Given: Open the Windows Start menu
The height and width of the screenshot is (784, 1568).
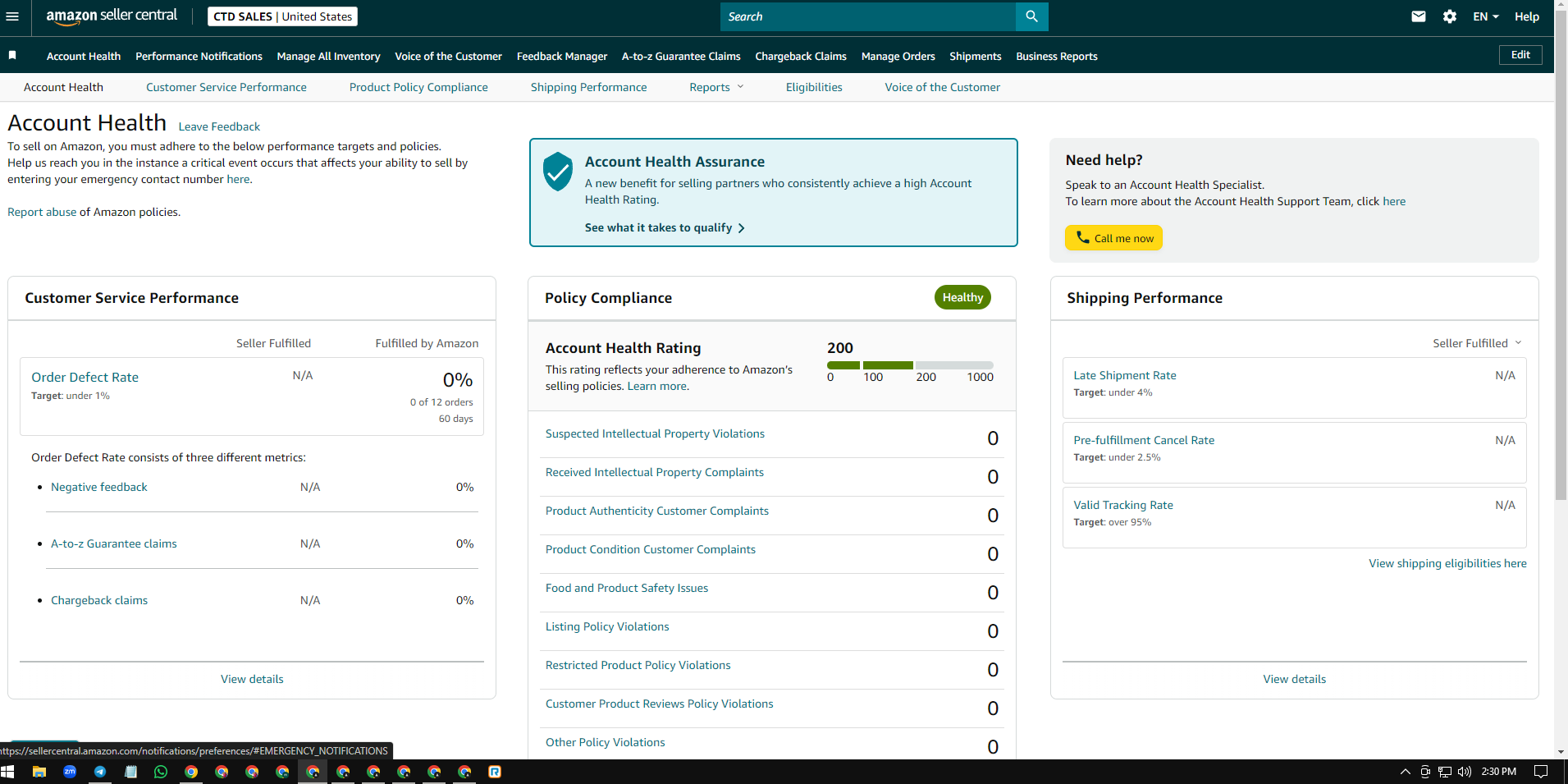Looking at the screenshot, I should click(8, 772).
